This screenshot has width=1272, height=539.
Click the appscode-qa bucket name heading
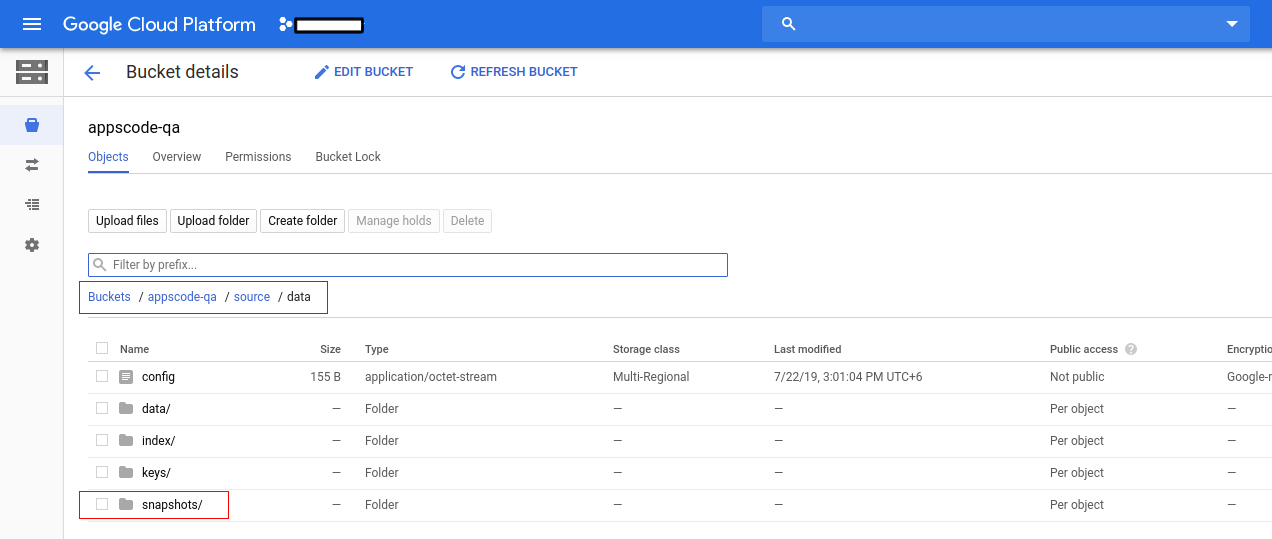click(x=134, y=128)
